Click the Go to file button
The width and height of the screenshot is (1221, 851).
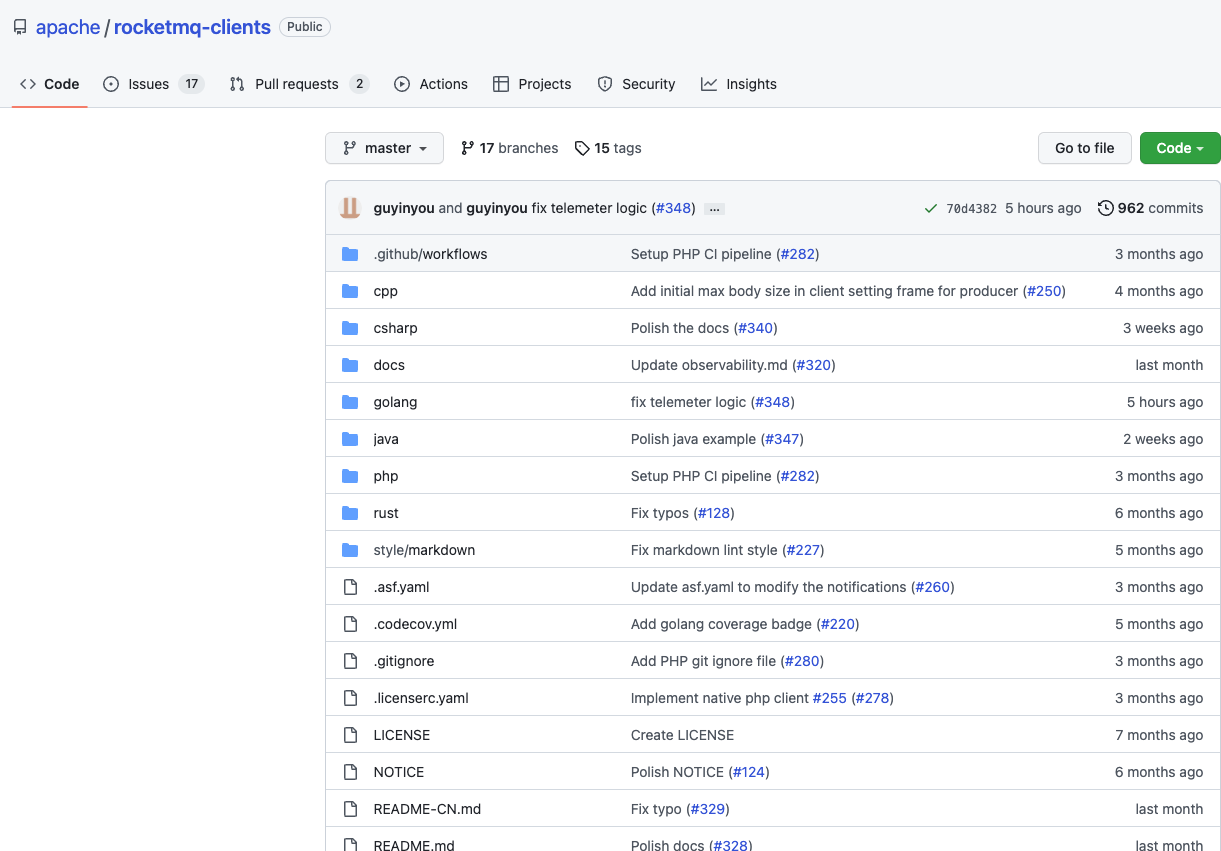(1084, 148)
